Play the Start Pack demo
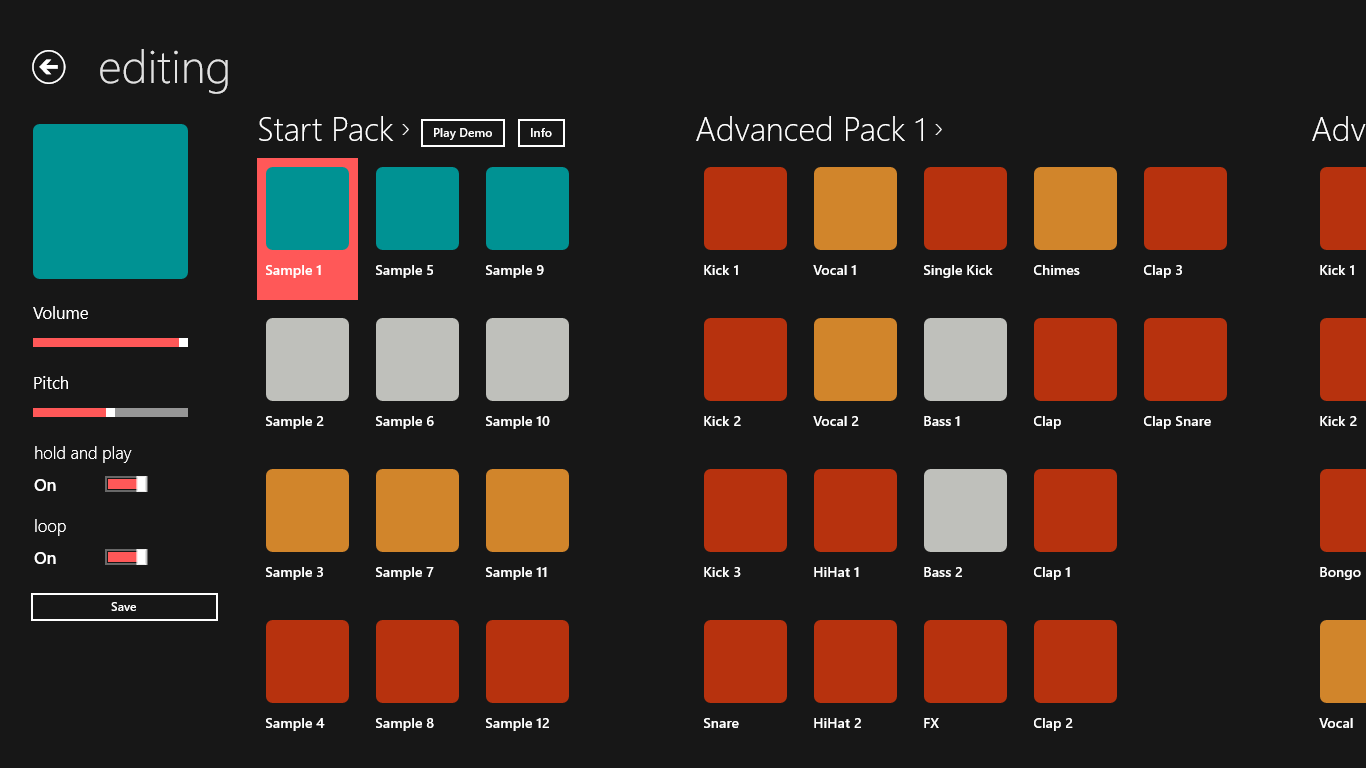Viewport: 1366px width, 768px height. pos(462,132)
